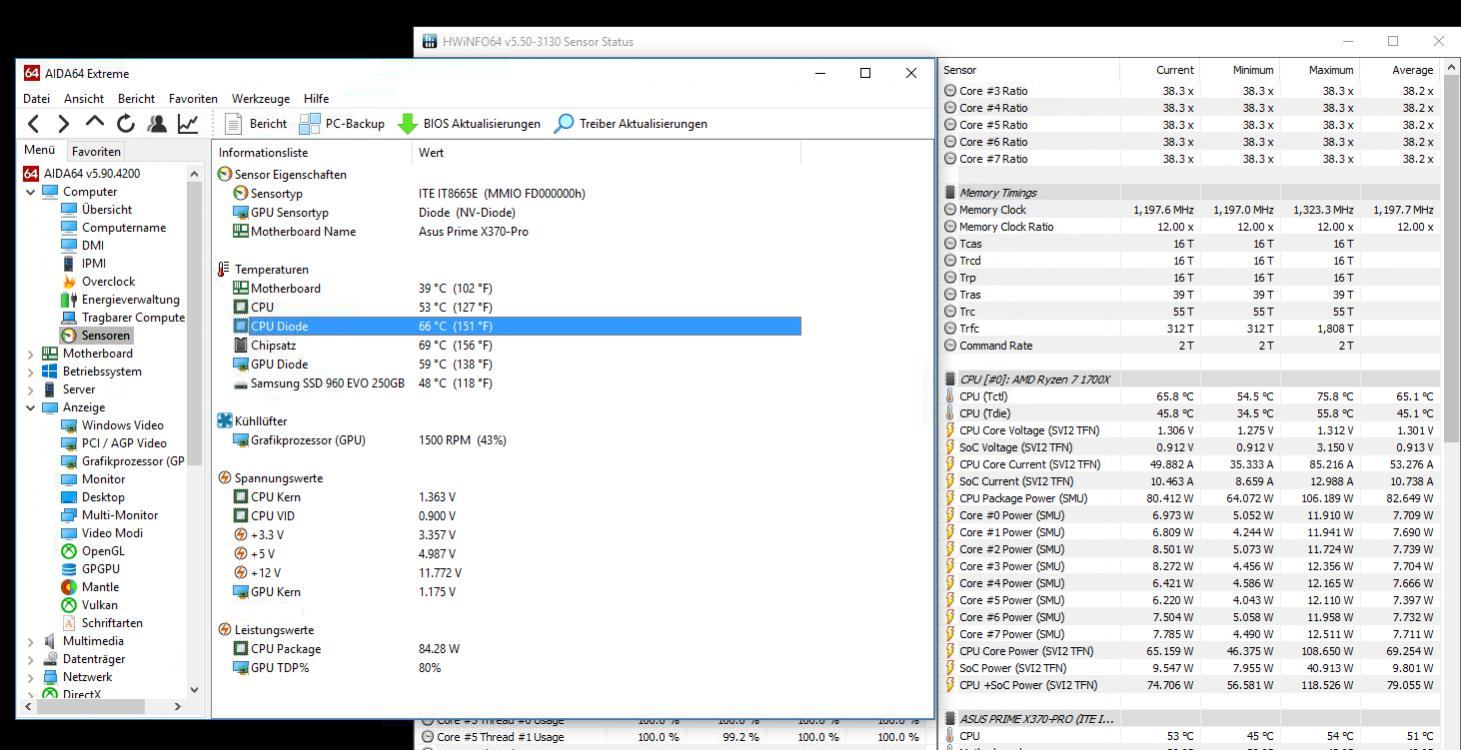Expand the Betriebssystem tree node
This screenshot has width=1461, height=750.
pyautogui.click(x=31, y=372)
